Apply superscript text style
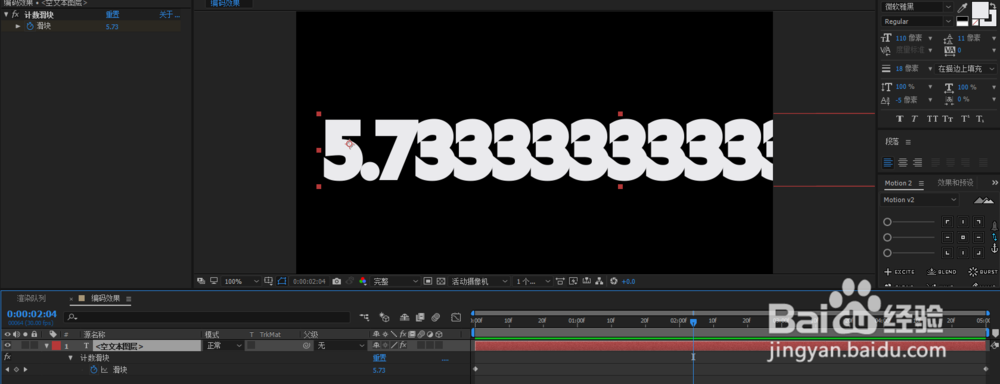 [x=965, y=119]
